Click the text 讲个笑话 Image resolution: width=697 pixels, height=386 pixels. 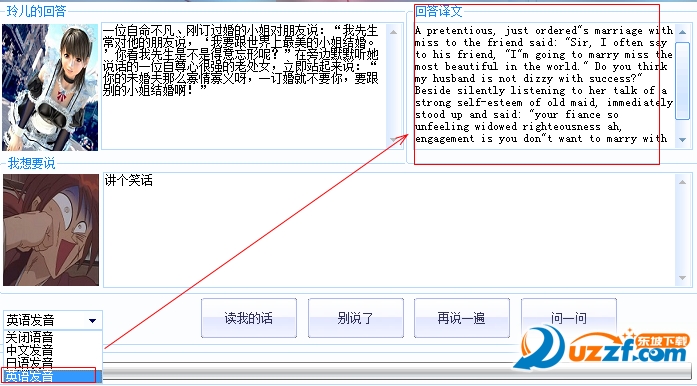[x=128, y=180]
